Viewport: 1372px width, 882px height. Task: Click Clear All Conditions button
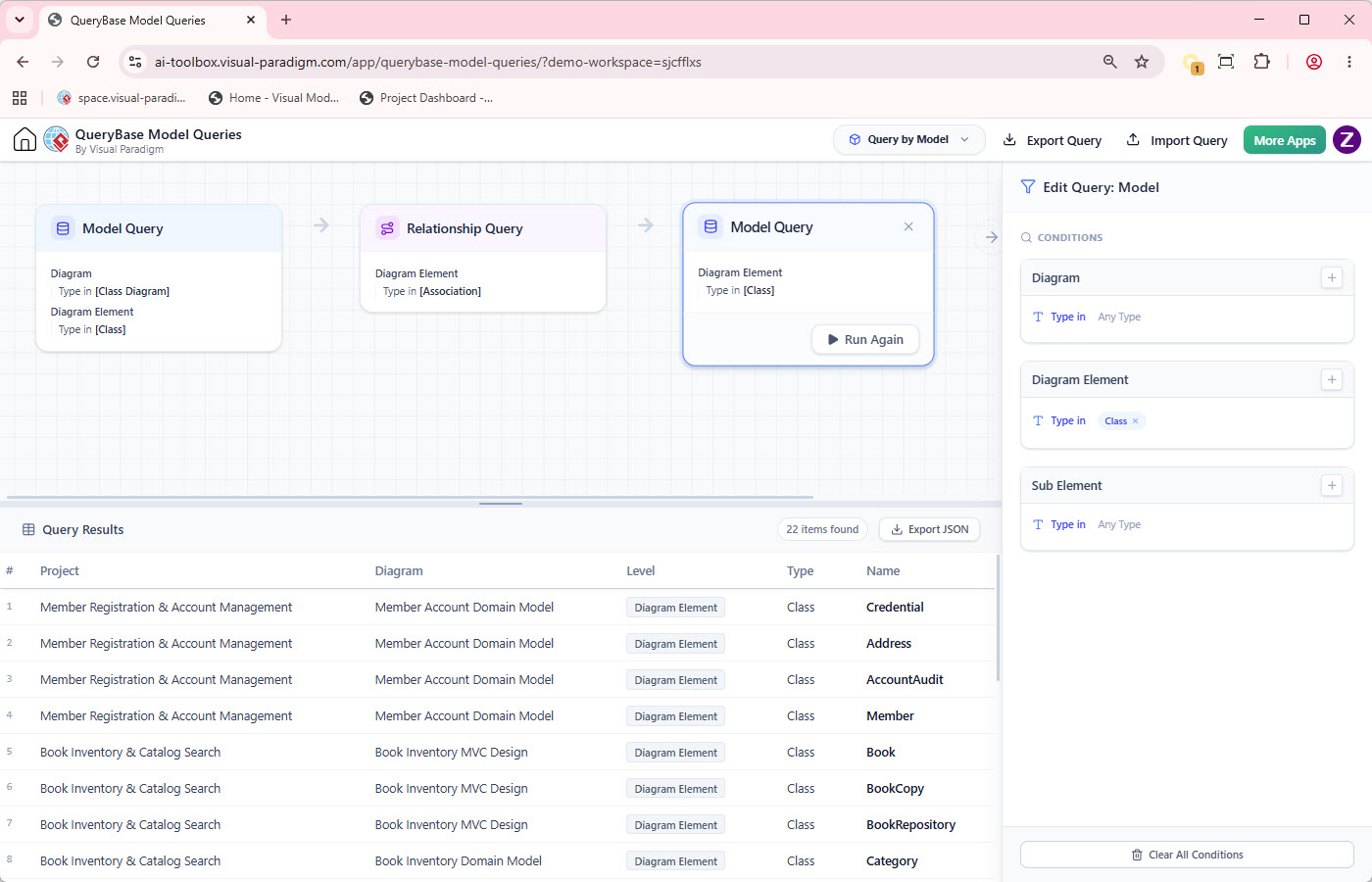tap(1187, 855)
